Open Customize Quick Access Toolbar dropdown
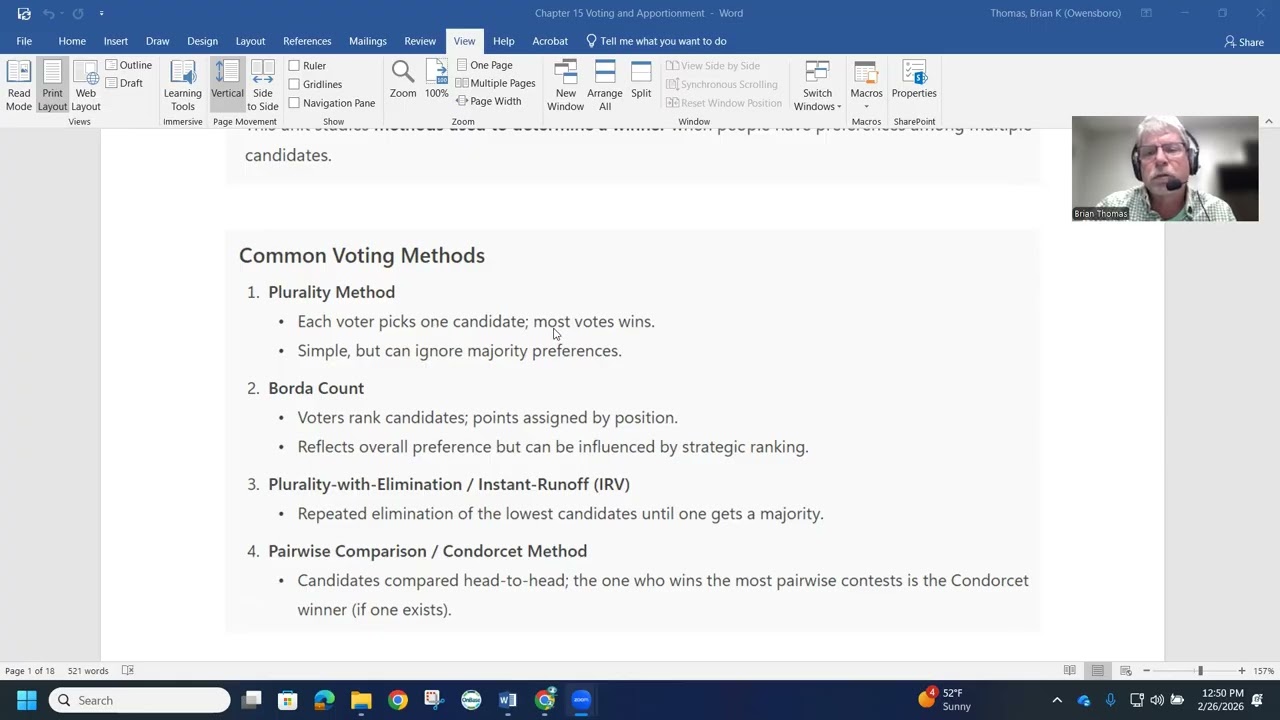This screenshot has width=1280, height=720. (101, 13)
